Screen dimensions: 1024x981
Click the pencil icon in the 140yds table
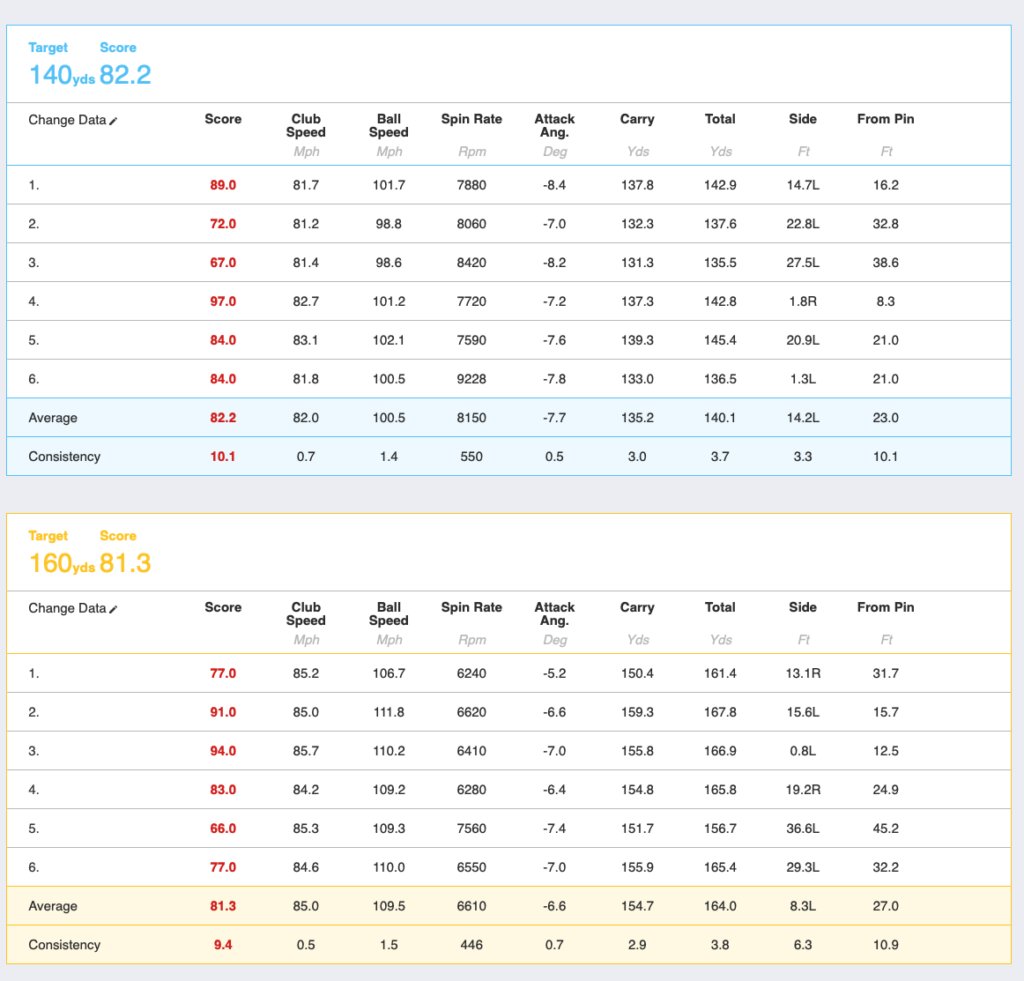pyautogui.click(x=113, y=121)
